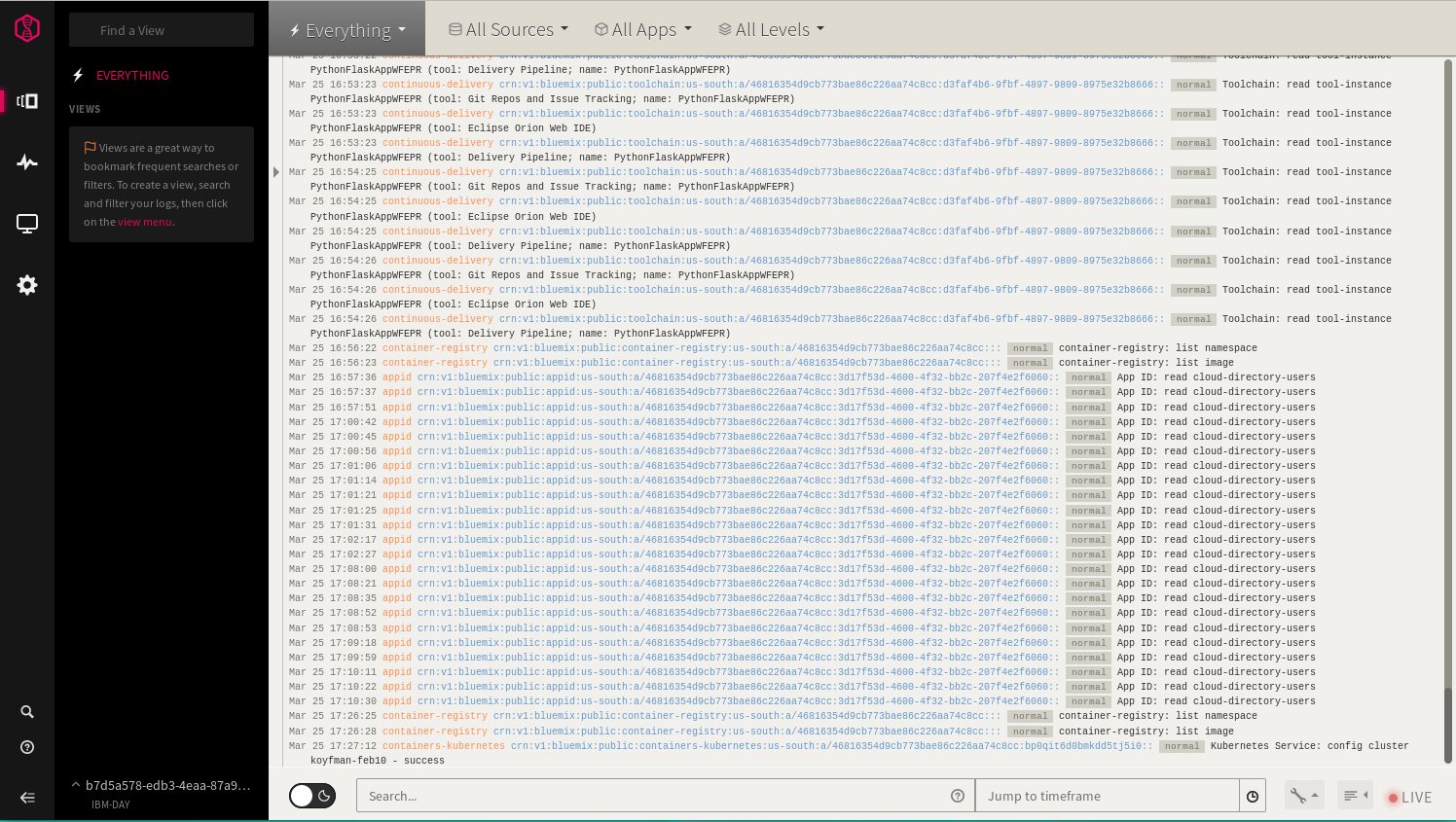Click the search syntax help icon

[x=958, y=796]
